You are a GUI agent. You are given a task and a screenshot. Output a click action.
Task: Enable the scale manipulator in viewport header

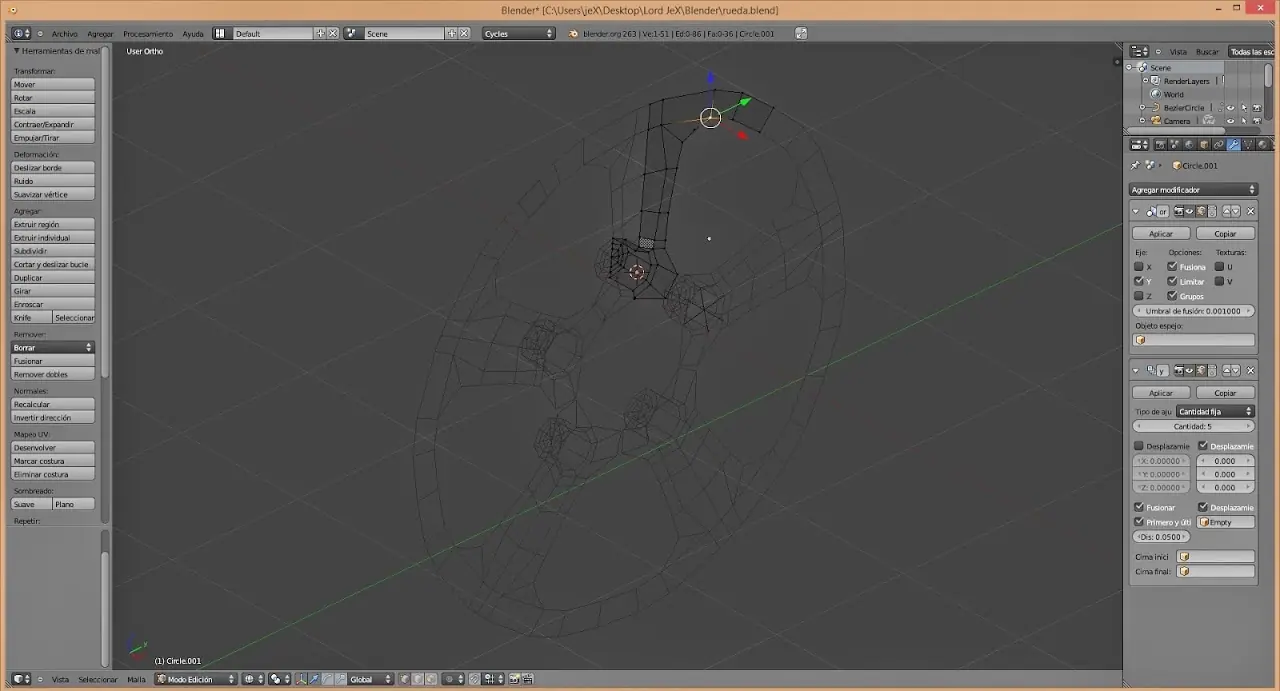click(x=341, y=679)
